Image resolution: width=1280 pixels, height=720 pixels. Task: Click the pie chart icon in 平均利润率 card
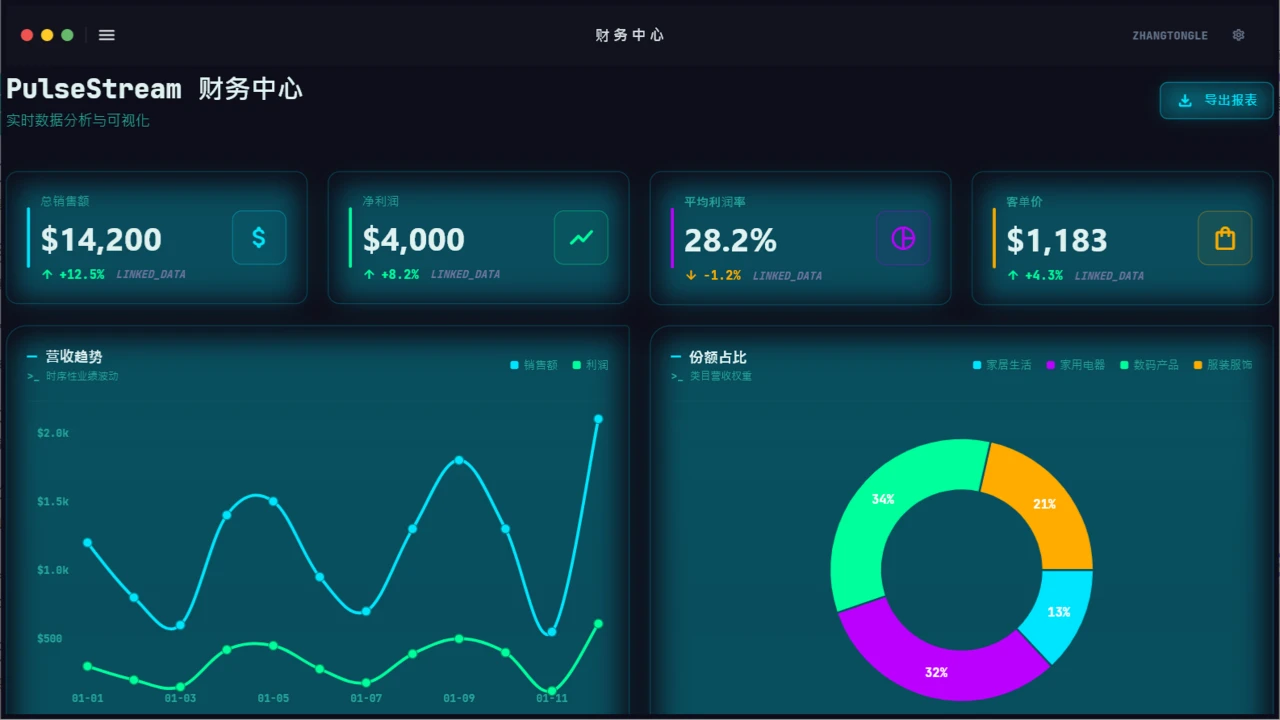click(x=903, y=238)
